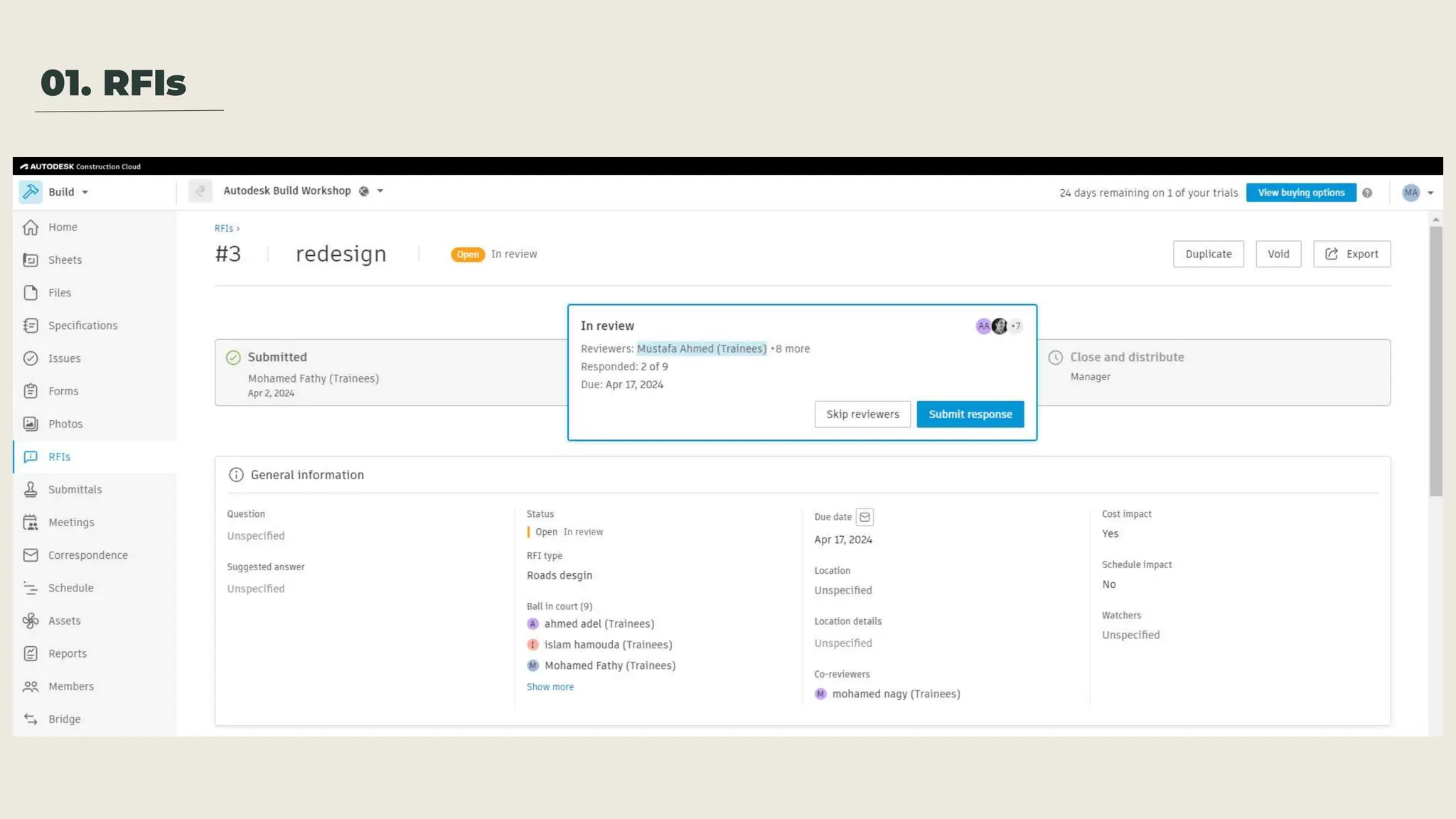The height and width of the screenshot is (819, 1456).
Task: Open the Build product dropdown
Action: 85,192
